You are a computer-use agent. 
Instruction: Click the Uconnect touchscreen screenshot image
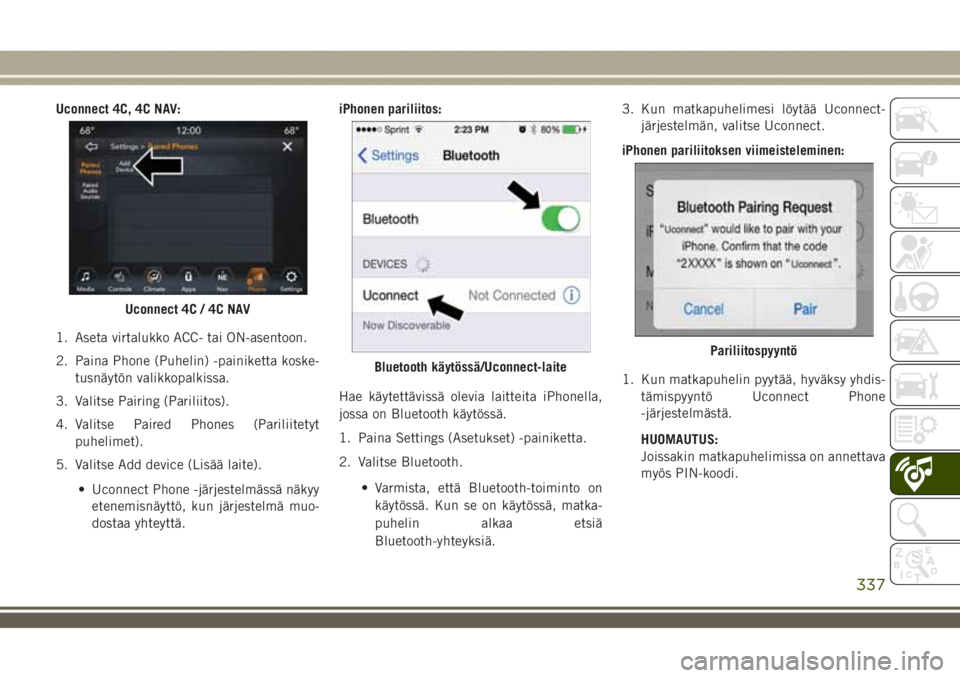tap(188, 208)
